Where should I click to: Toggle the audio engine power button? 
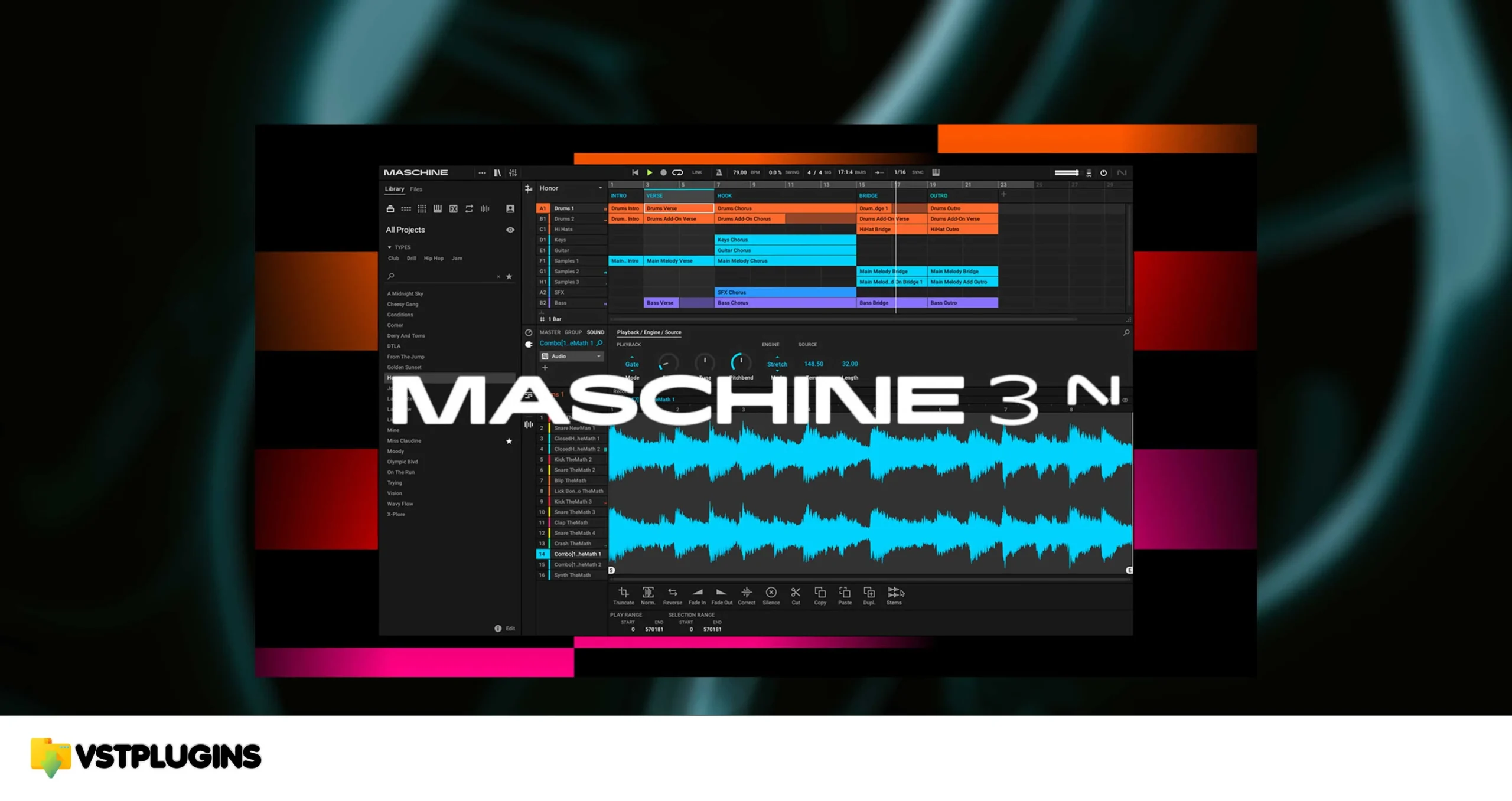(1103, 173)
